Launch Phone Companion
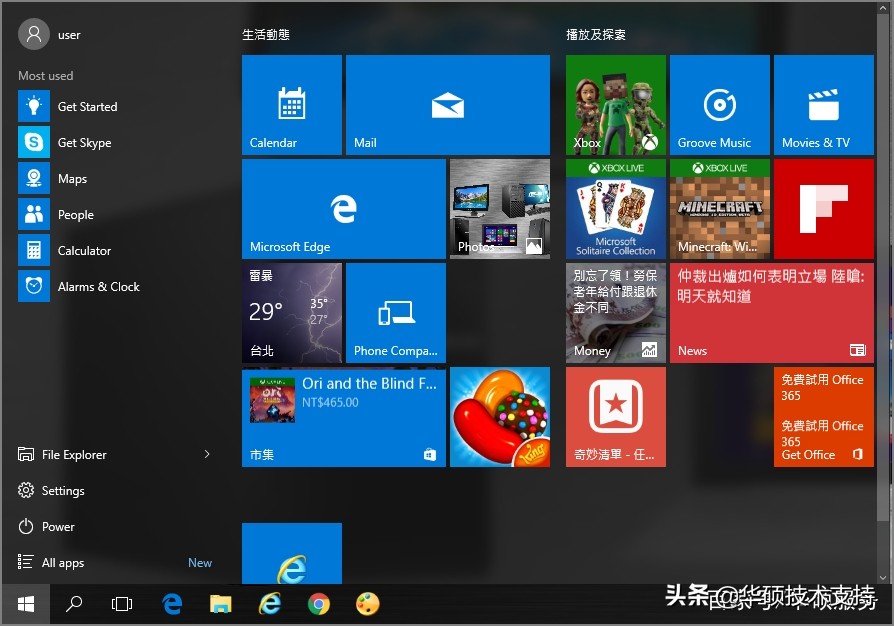894x626 pixels. [x=395, y=312]
